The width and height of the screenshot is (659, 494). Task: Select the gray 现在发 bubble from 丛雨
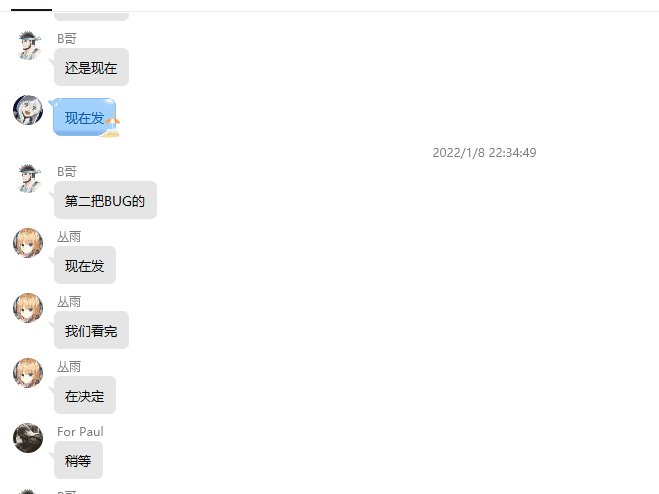coord(84,265)
